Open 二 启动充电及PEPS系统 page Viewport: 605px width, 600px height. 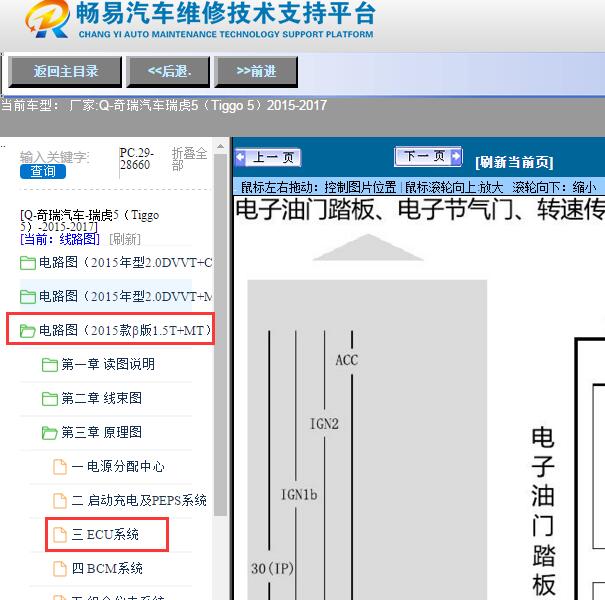tap(139, 500)
